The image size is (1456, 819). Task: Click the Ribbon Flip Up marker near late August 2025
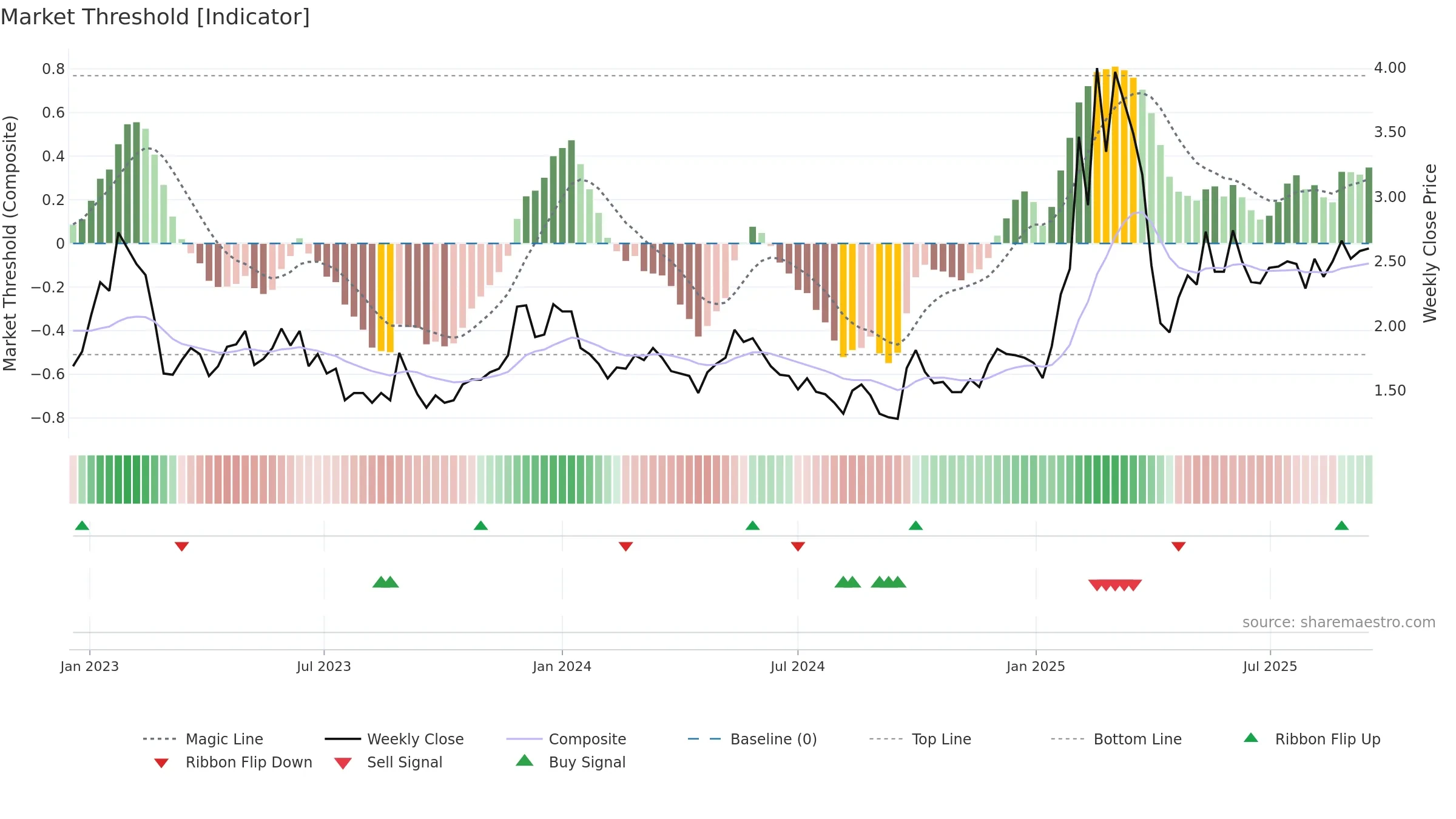pyautogui.click(x=1341, y=525)
